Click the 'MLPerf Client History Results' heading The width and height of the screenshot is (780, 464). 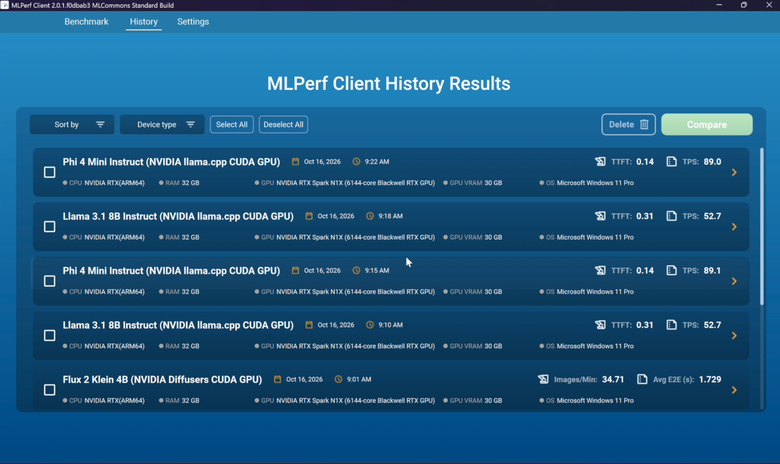tap(389, 84)
